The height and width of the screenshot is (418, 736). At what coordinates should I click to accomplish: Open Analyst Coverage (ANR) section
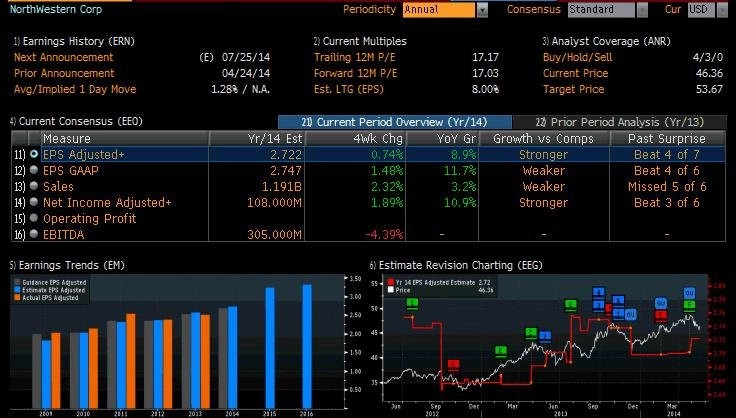pyautogui.click(x=606, y=41)
